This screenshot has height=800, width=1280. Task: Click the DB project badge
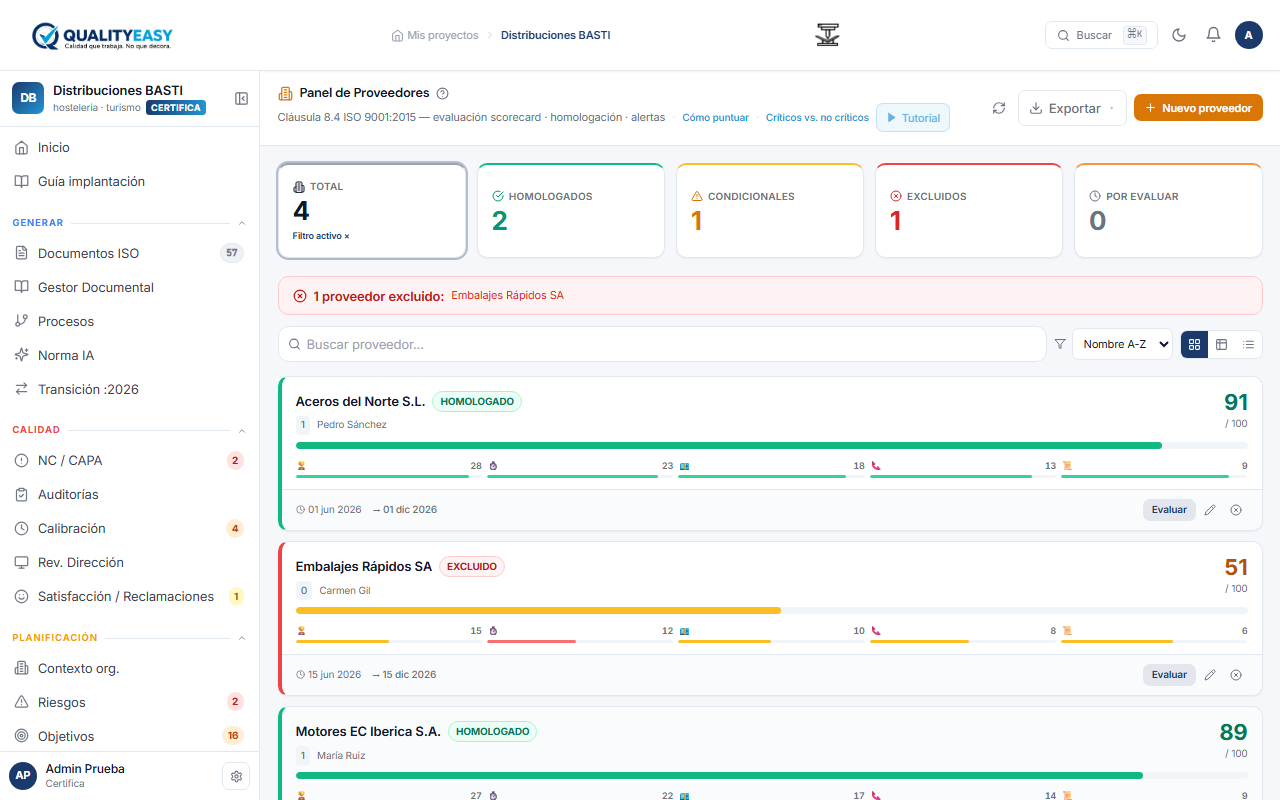(28, 98)
